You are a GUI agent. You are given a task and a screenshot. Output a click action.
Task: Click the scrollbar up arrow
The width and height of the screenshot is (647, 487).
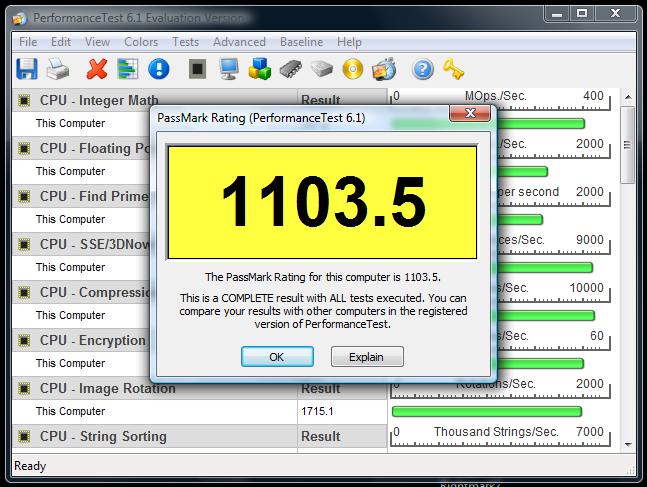(628, 97)
